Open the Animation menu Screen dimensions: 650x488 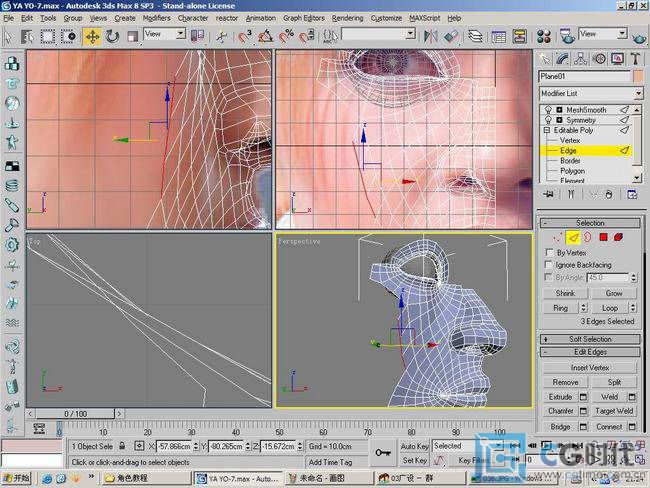tap(260, 18)
